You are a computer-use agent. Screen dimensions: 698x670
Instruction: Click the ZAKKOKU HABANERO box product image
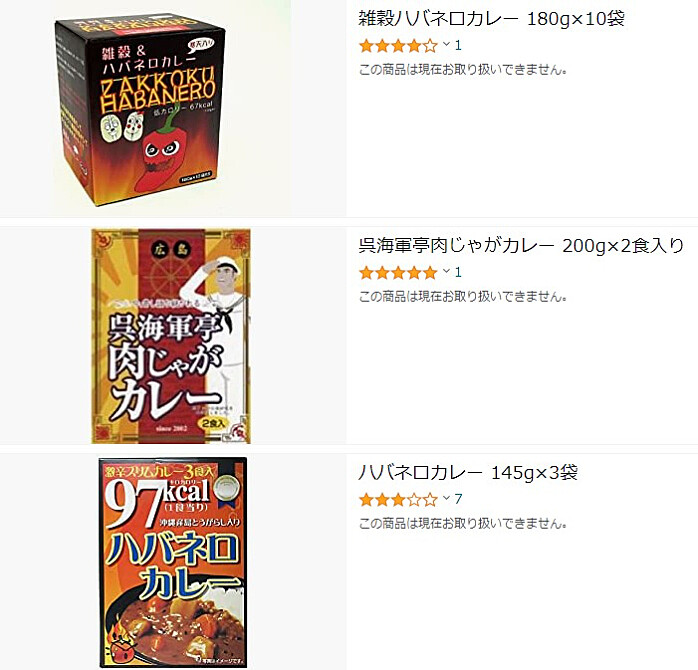pyautogui.click(x=142, y=109)
